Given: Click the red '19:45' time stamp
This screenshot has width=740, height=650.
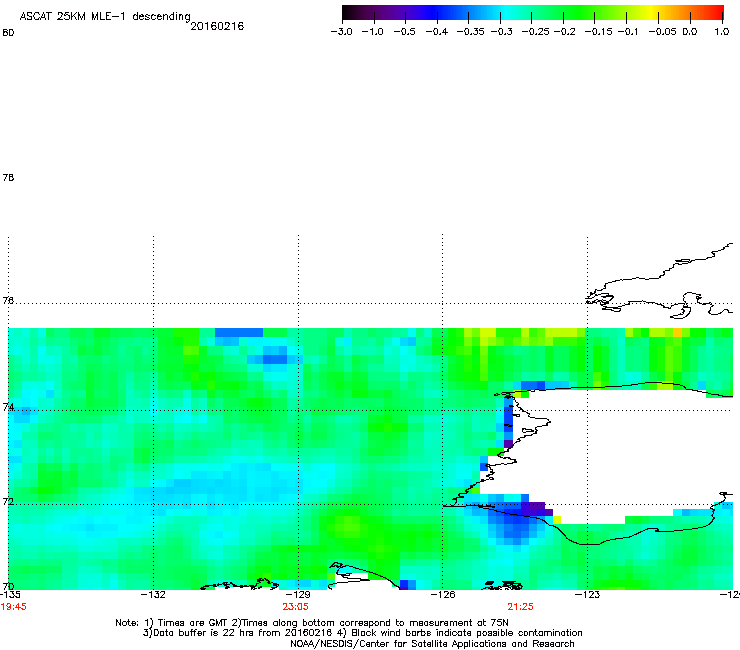Looking at the screenshot, I should pyautogui.click(x=14, y=607).
